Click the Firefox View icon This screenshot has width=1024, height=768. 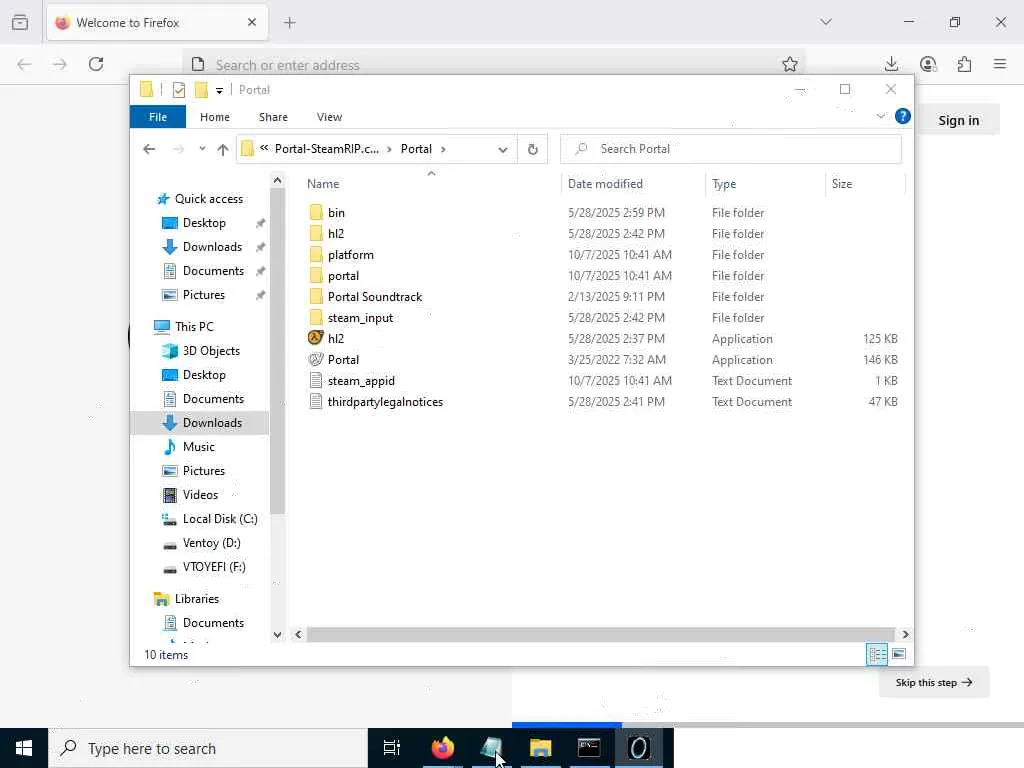pyautogui.click(x=20, y=22)
